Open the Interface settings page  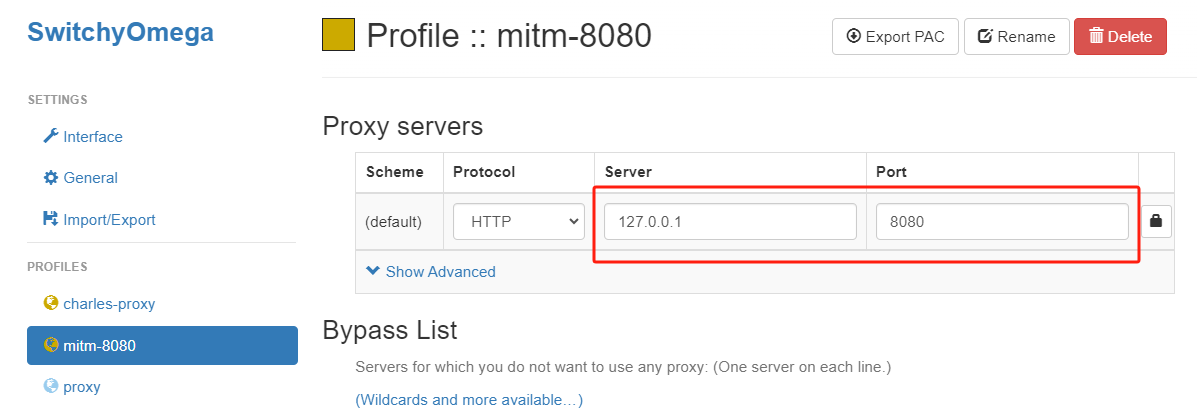[x=92, y=136]
